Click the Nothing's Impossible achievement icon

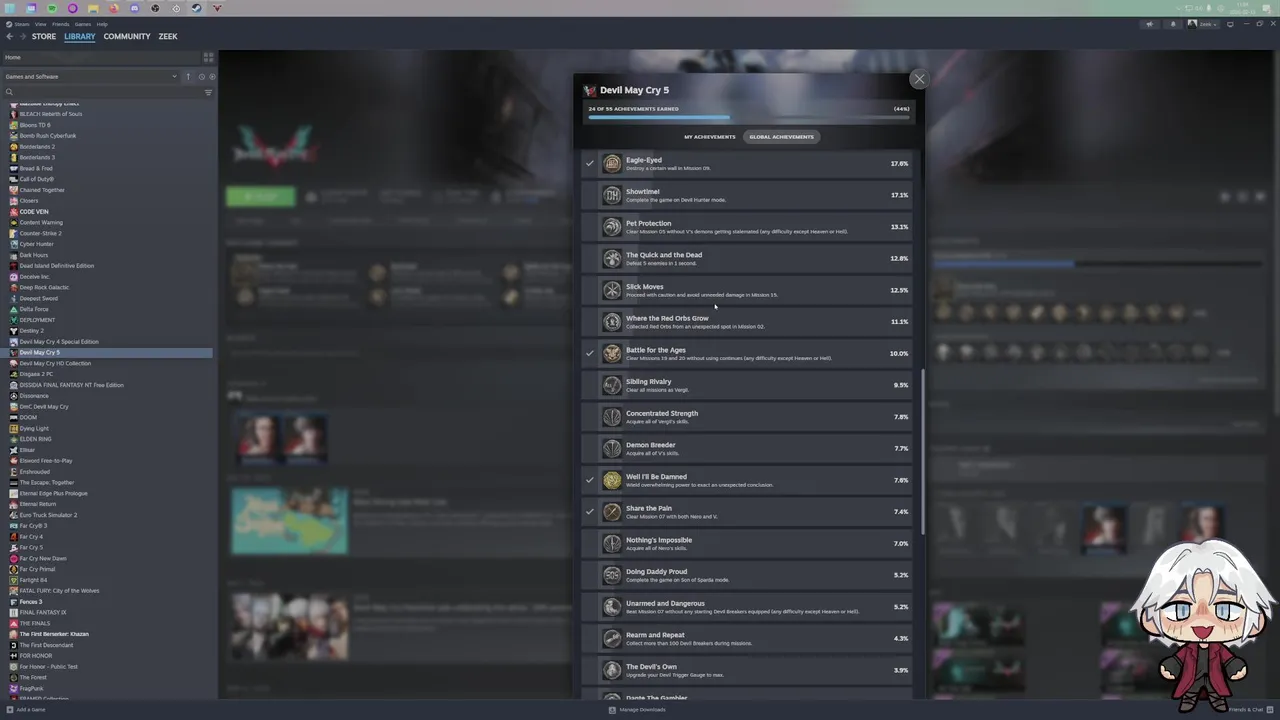pyautogui.click(x=612, y=543)
